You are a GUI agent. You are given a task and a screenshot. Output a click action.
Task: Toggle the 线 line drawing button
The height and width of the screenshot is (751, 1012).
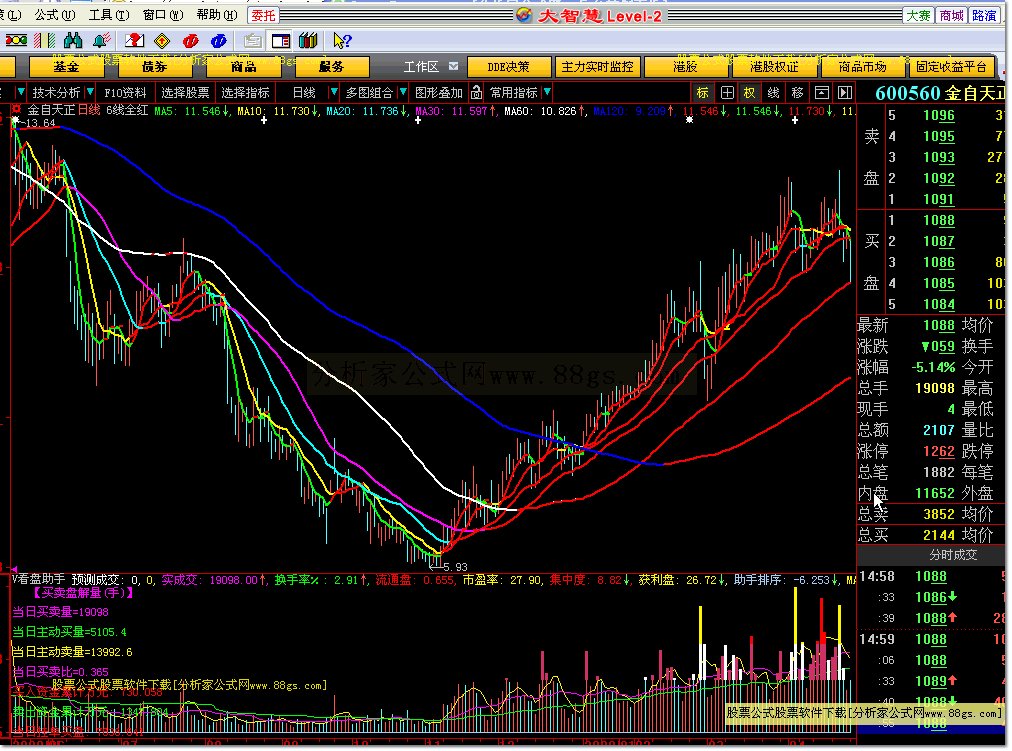(773, 93)
